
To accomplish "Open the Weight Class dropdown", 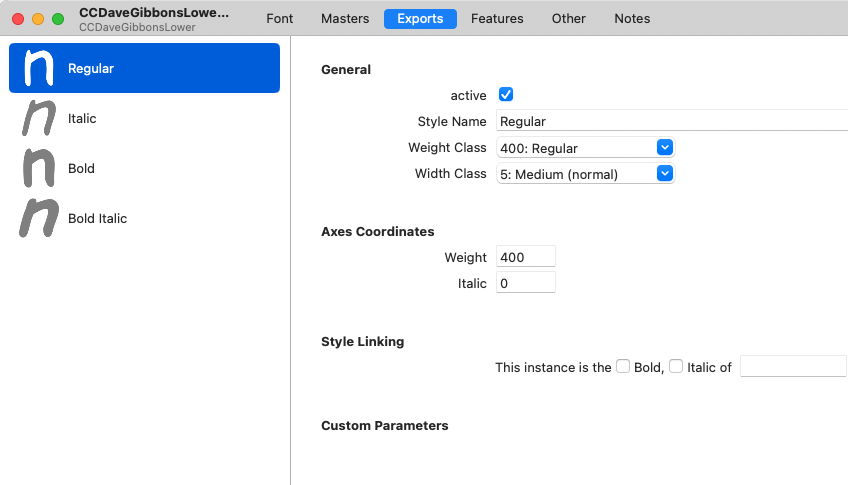I will coord(585,148).
